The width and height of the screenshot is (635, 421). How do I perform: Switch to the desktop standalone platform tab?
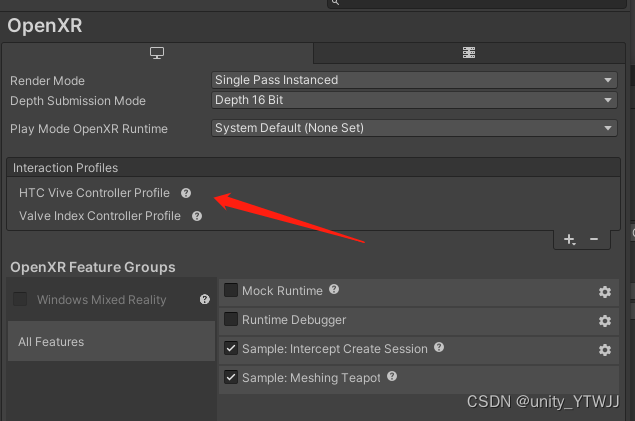(157, 53)
